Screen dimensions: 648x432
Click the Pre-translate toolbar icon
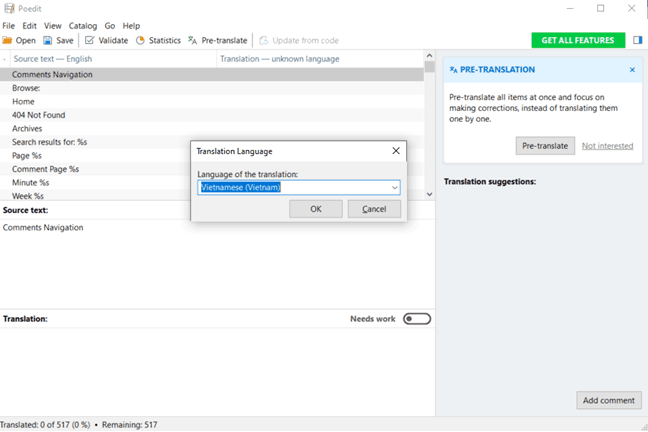pos(193,41)
